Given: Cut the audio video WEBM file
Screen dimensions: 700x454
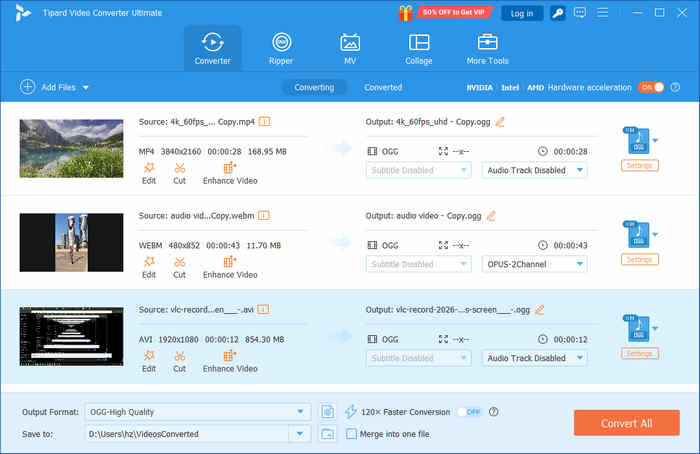Looking at the screenshot, I should (x=179, y=267).
